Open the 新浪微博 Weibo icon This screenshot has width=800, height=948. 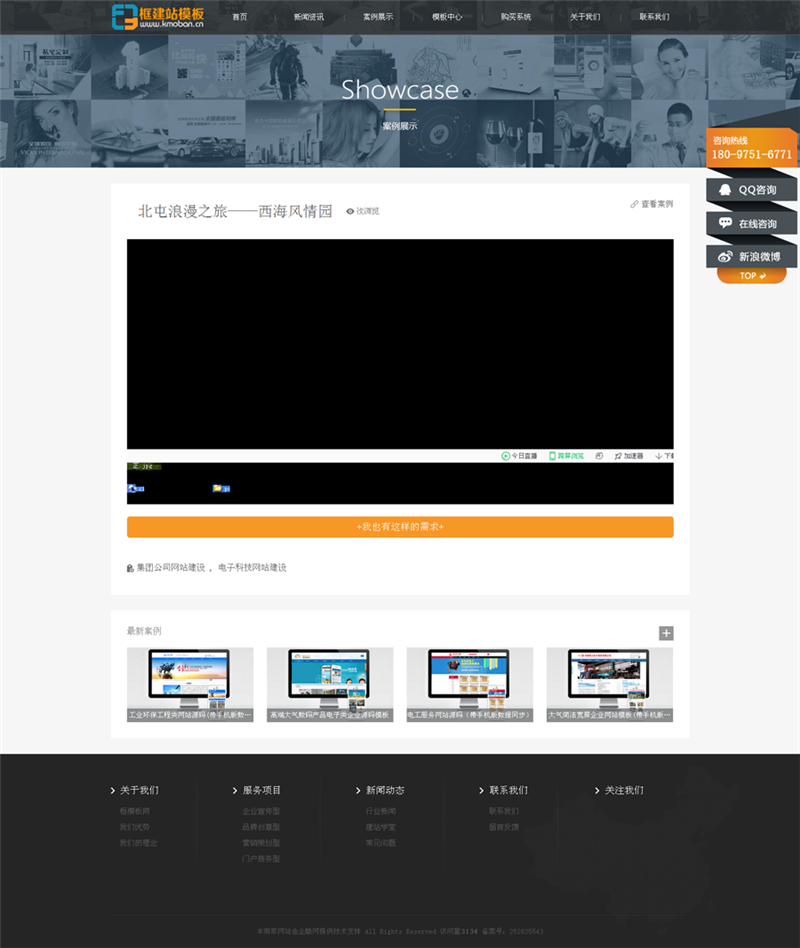(x=726, y=257)
